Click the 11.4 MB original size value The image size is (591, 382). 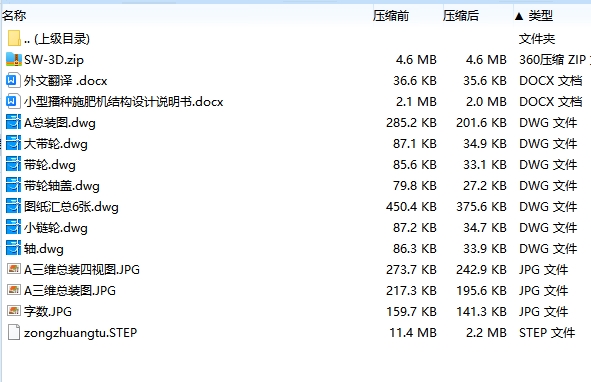point(413,333)
